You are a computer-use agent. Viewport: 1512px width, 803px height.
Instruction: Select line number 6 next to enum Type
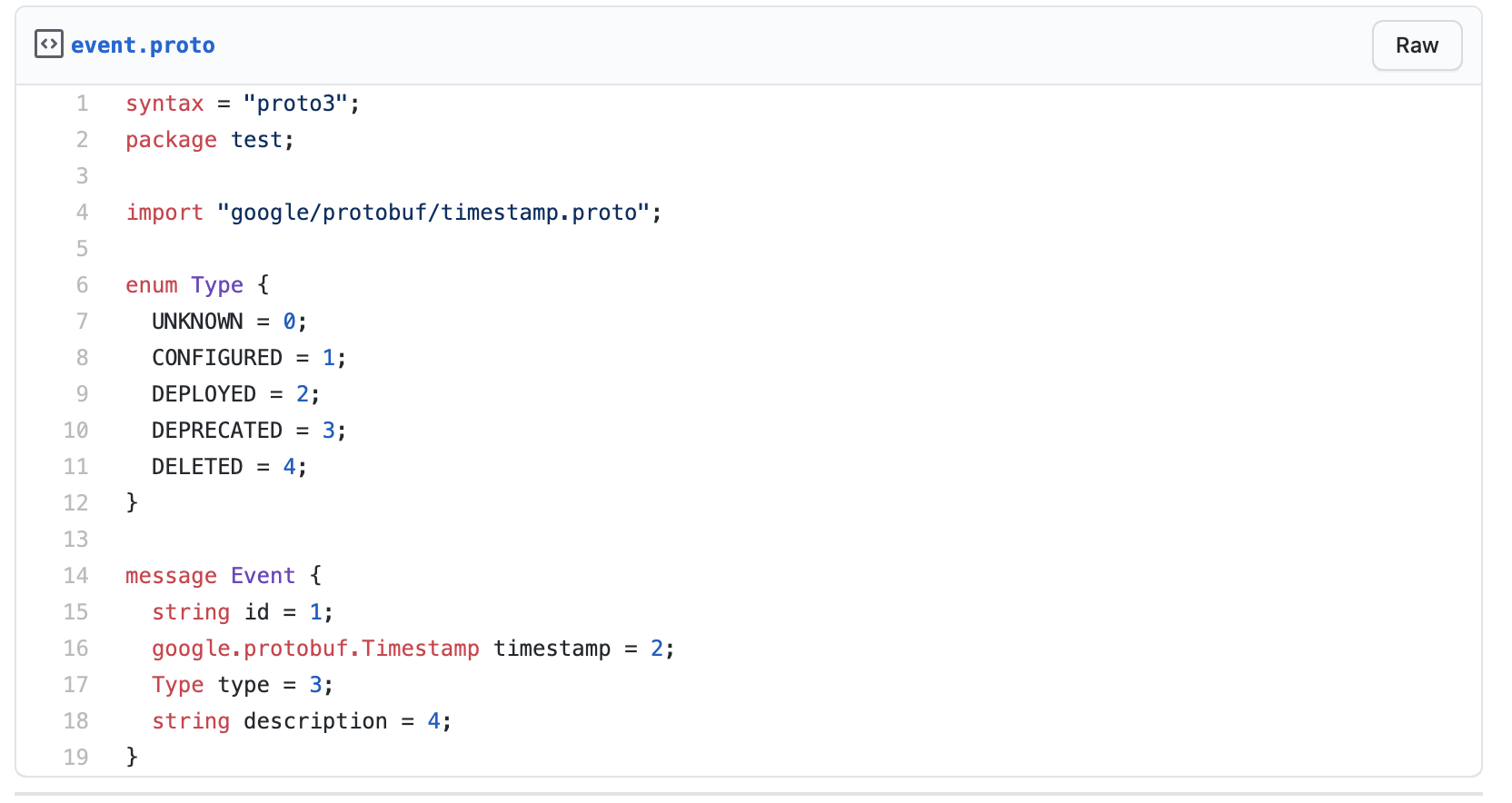(82, 284)
